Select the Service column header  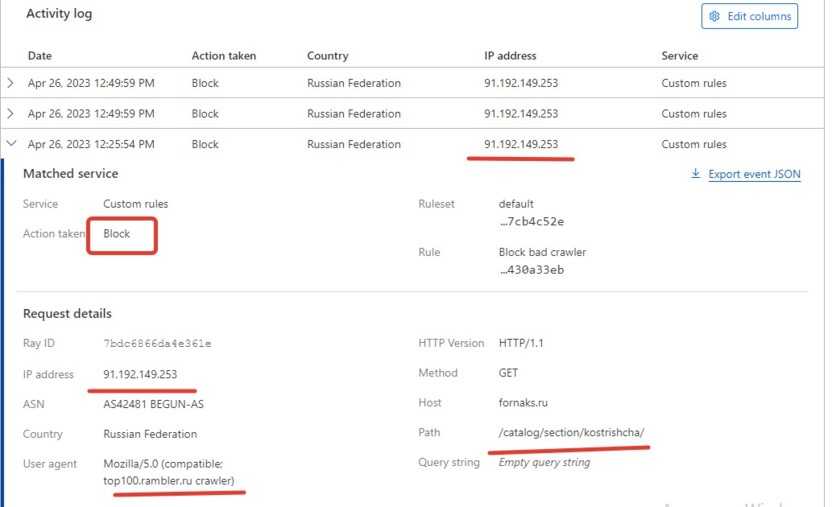[x=680, y=56]
